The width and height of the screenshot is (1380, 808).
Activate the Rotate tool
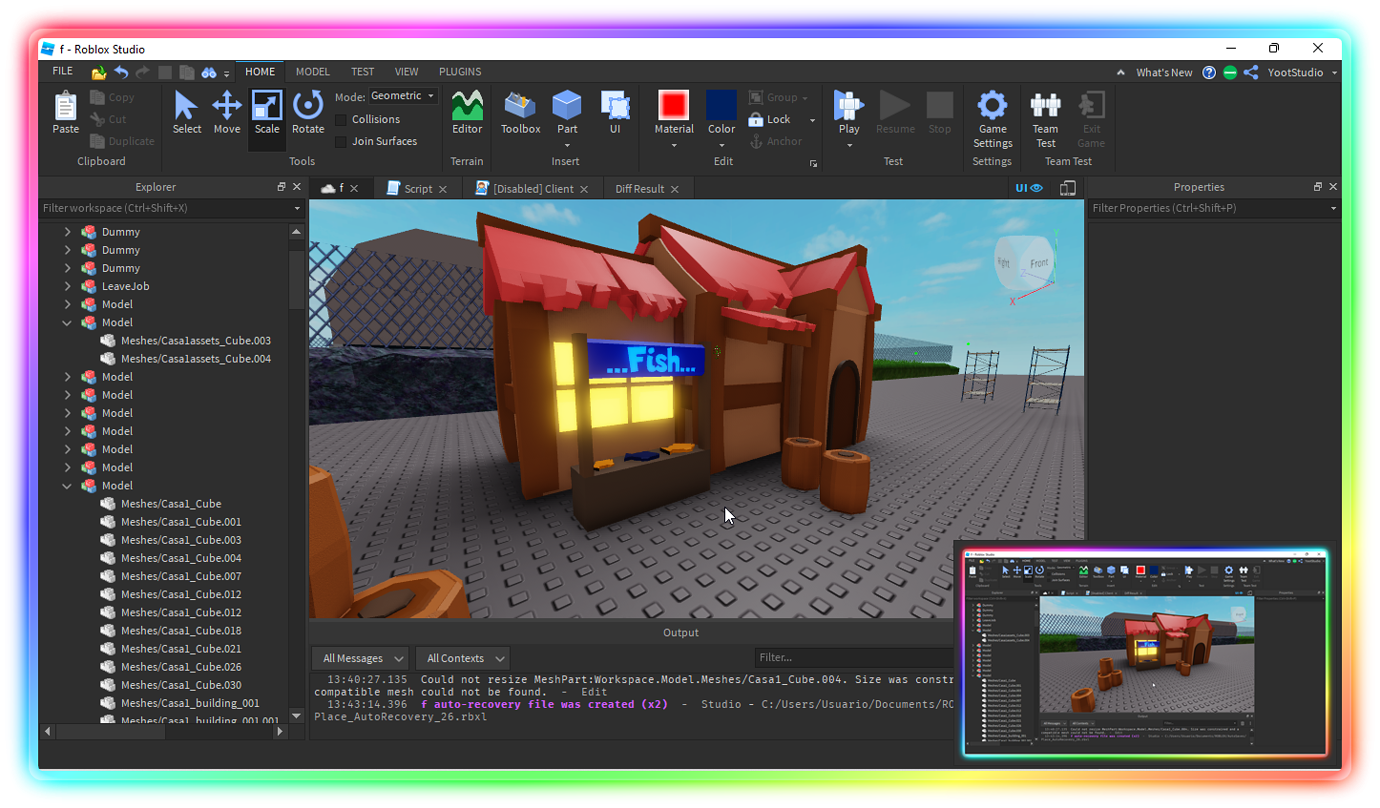coord(308,112)
